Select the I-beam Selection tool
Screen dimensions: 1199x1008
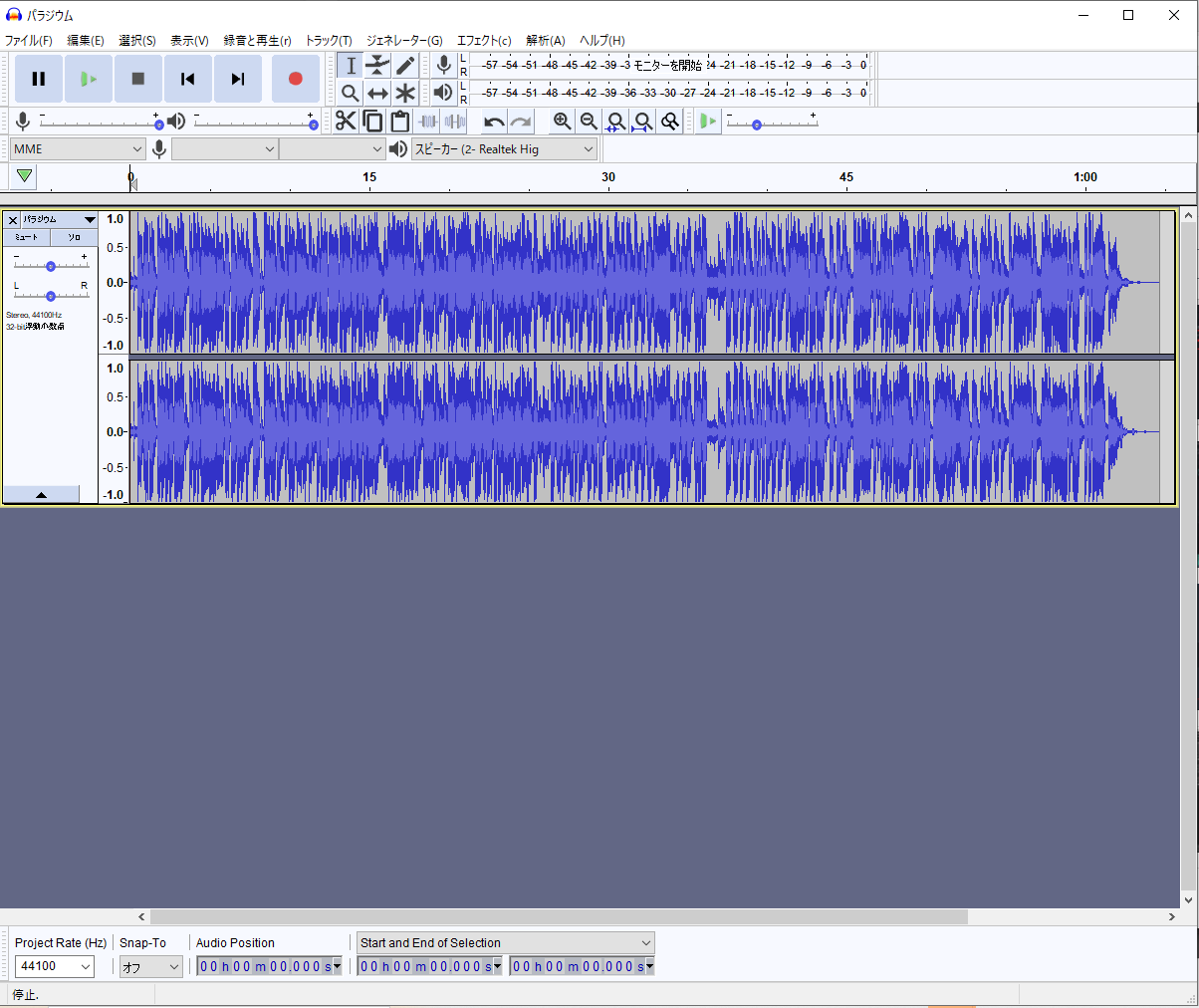coord(351,66)
